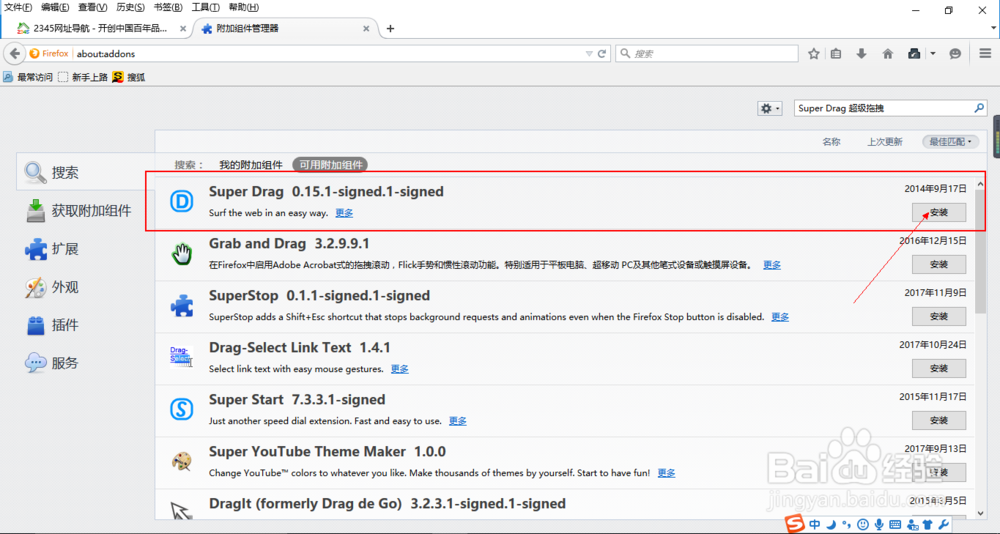
Task: Open 书签 menu
Action: [x=168, y=7]
